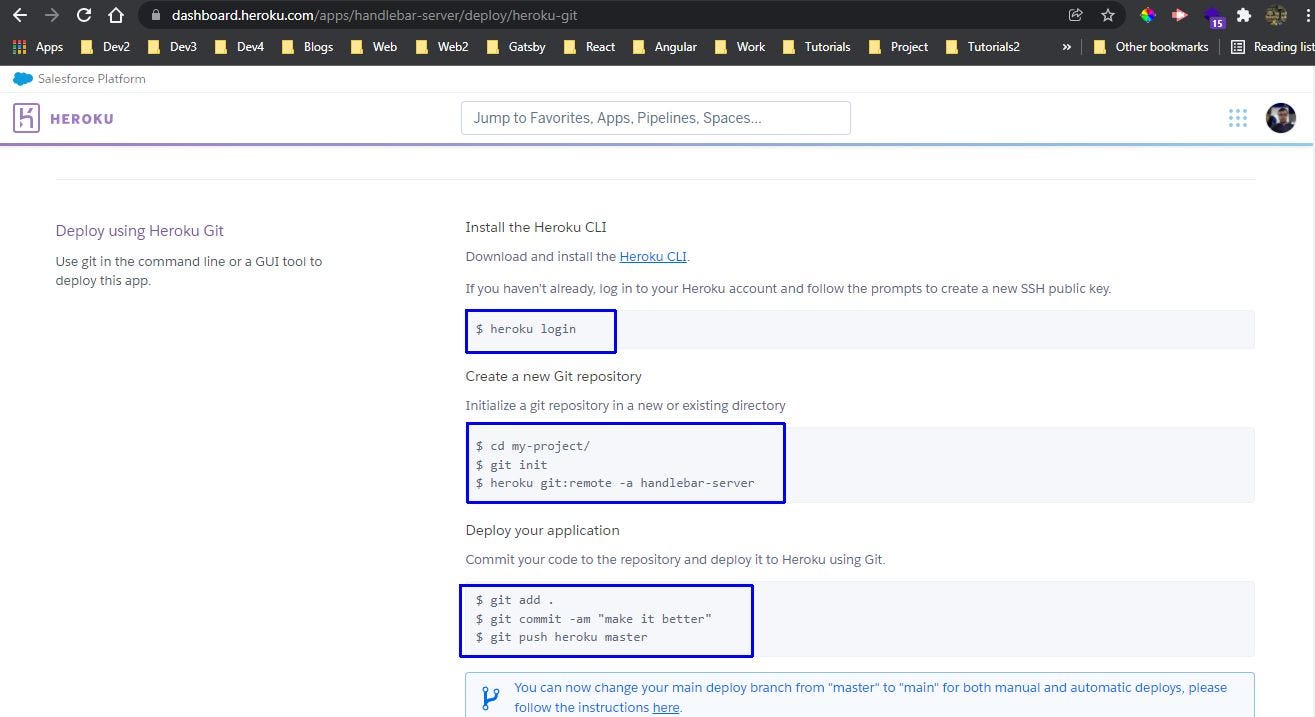The width and height of the screenshot is (1315, 717).
Task: Open the Heroku account avatar menu
Action: (1281, 118)
